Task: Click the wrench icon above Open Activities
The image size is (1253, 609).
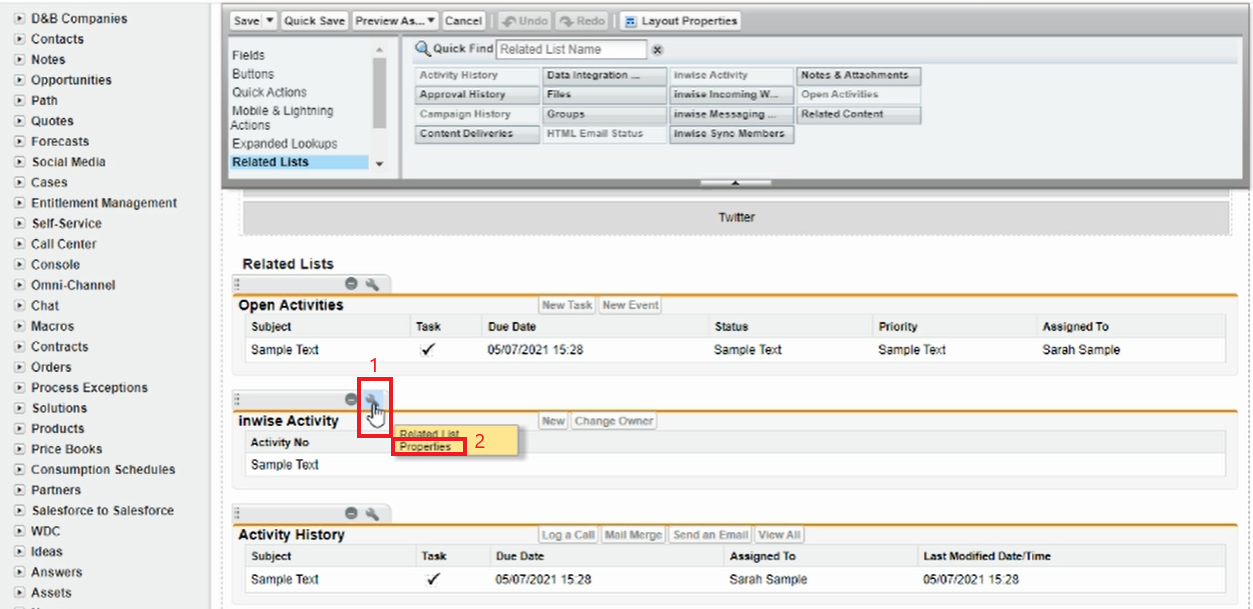Action: [372, 285]
